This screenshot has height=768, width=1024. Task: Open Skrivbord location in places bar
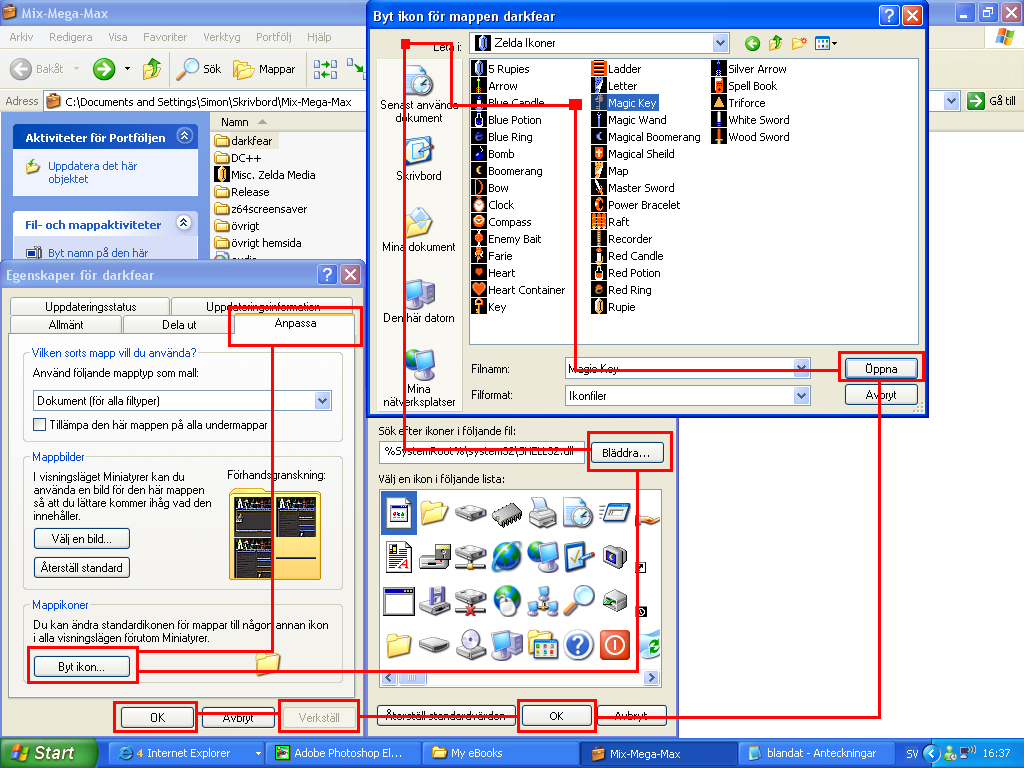pos(419,159)
